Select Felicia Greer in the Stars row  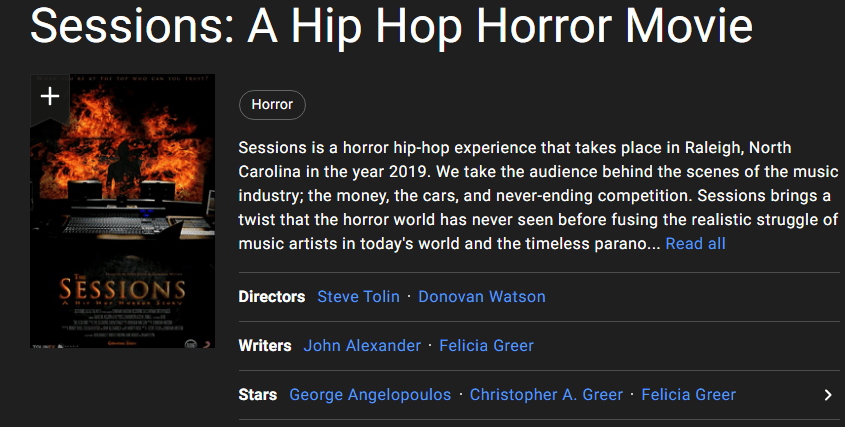pos(688,395)
